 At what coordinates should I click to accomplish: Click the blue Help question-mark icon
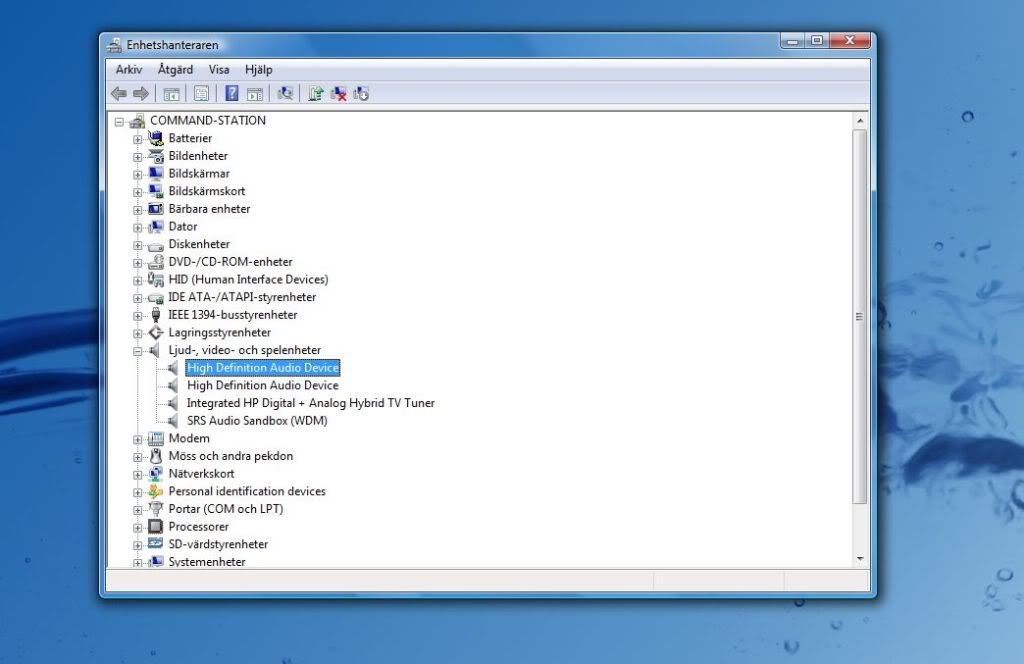pos(232,93)
